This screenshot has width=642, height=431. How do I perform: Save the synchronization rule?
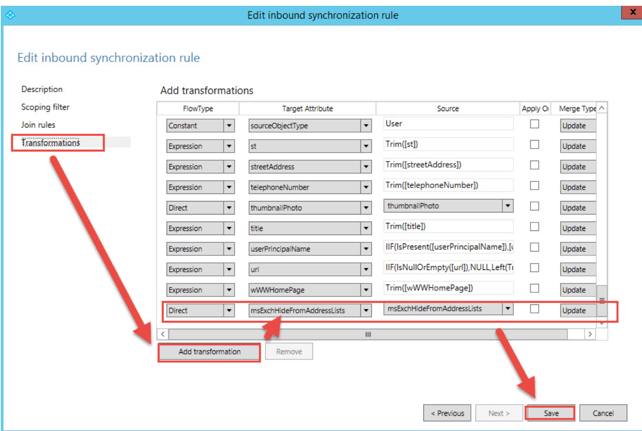tap(549, 413)
